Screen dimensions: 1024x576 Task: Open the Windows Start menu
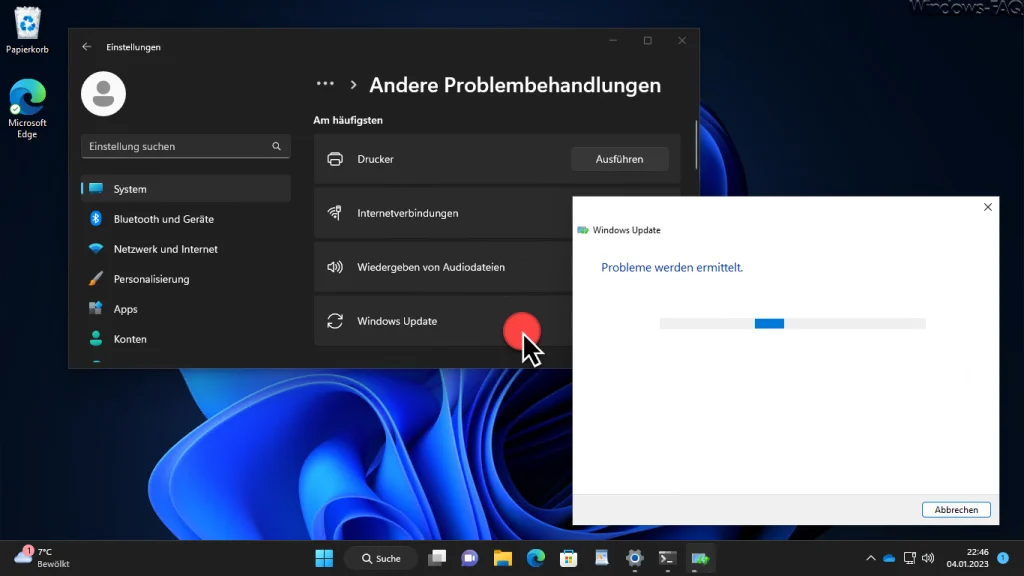[x=324, y=558]
